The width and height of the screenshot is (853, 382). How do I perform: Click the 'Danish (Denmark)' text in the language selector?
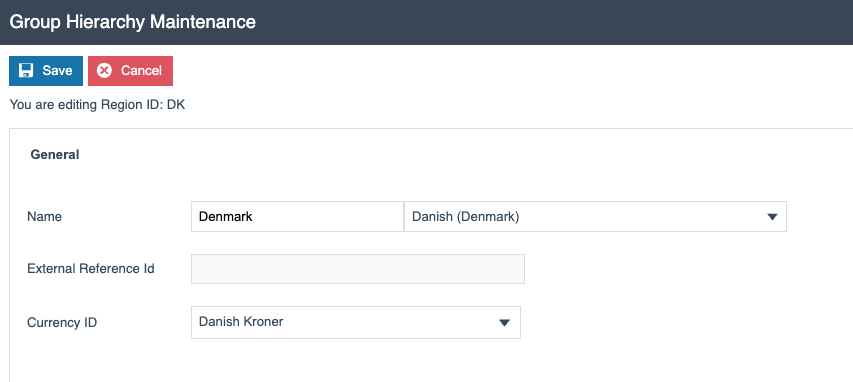click(466, 217)
